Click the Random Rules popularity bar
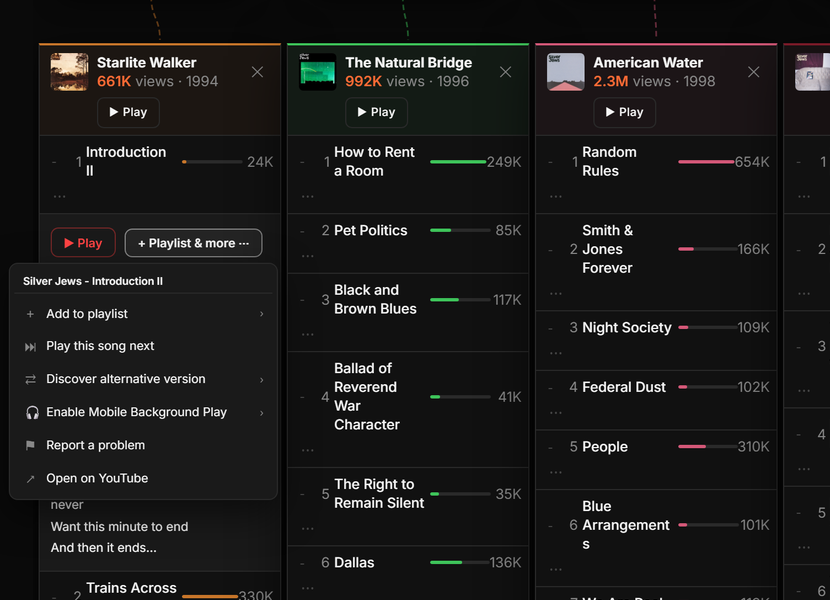 (706, 162)
